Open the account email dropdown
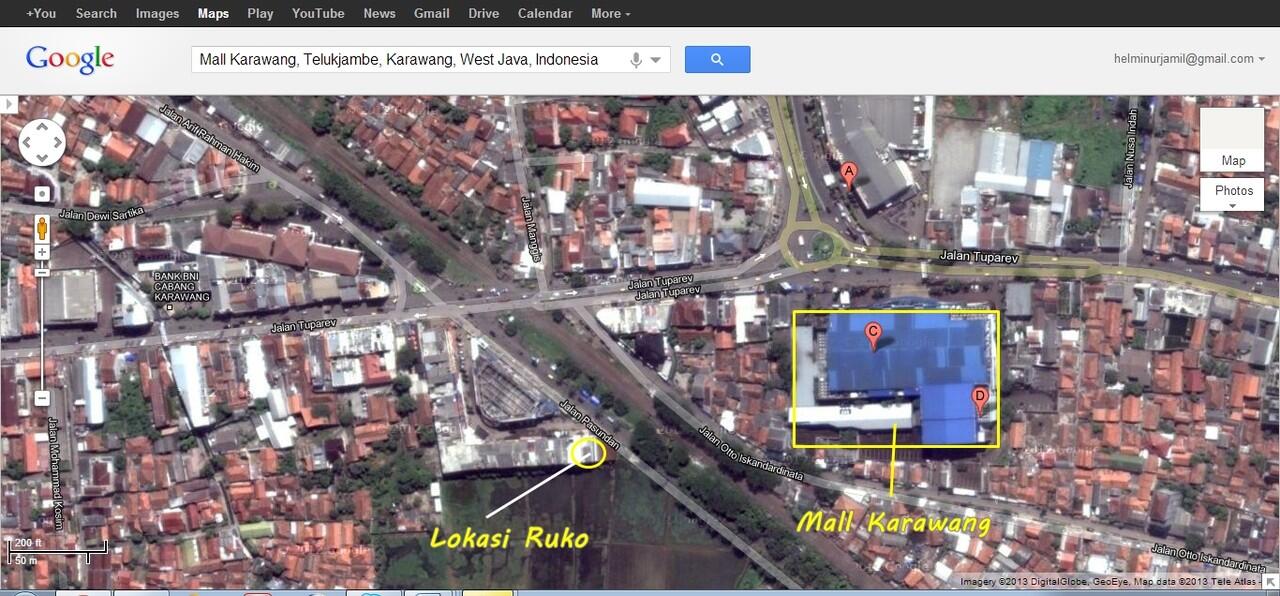The width and height of the screenshot is (1280, 596). point(1189,59)
